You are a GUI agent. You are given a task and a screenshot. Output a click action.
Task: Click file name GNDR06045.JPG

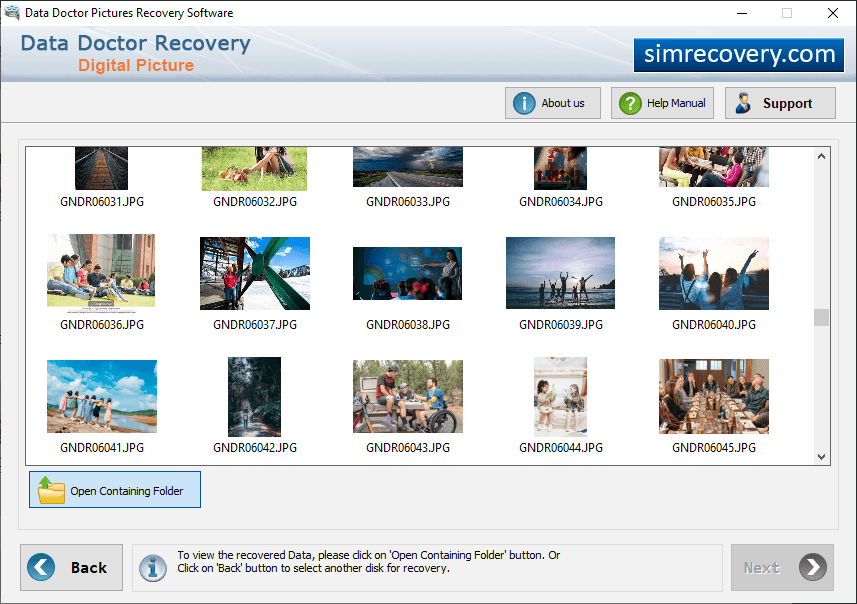[x=714, y=448]
